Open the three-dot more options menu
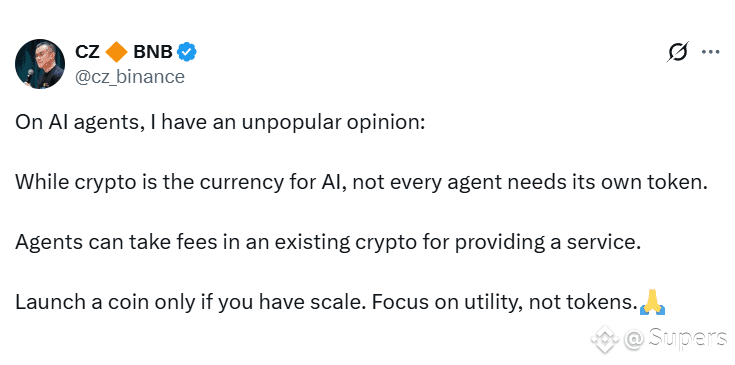Screen dimensions: 735x365 [x=710, y=52]
